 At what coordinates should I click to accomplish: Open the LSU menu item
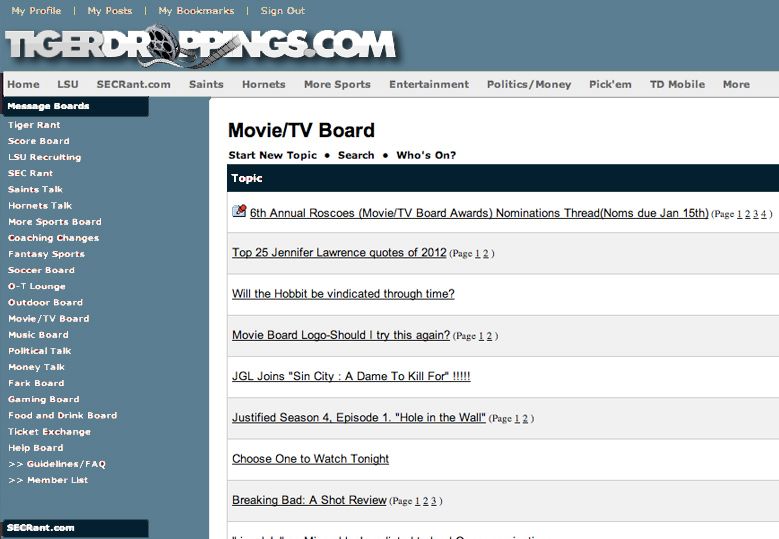tap(68, 84)
